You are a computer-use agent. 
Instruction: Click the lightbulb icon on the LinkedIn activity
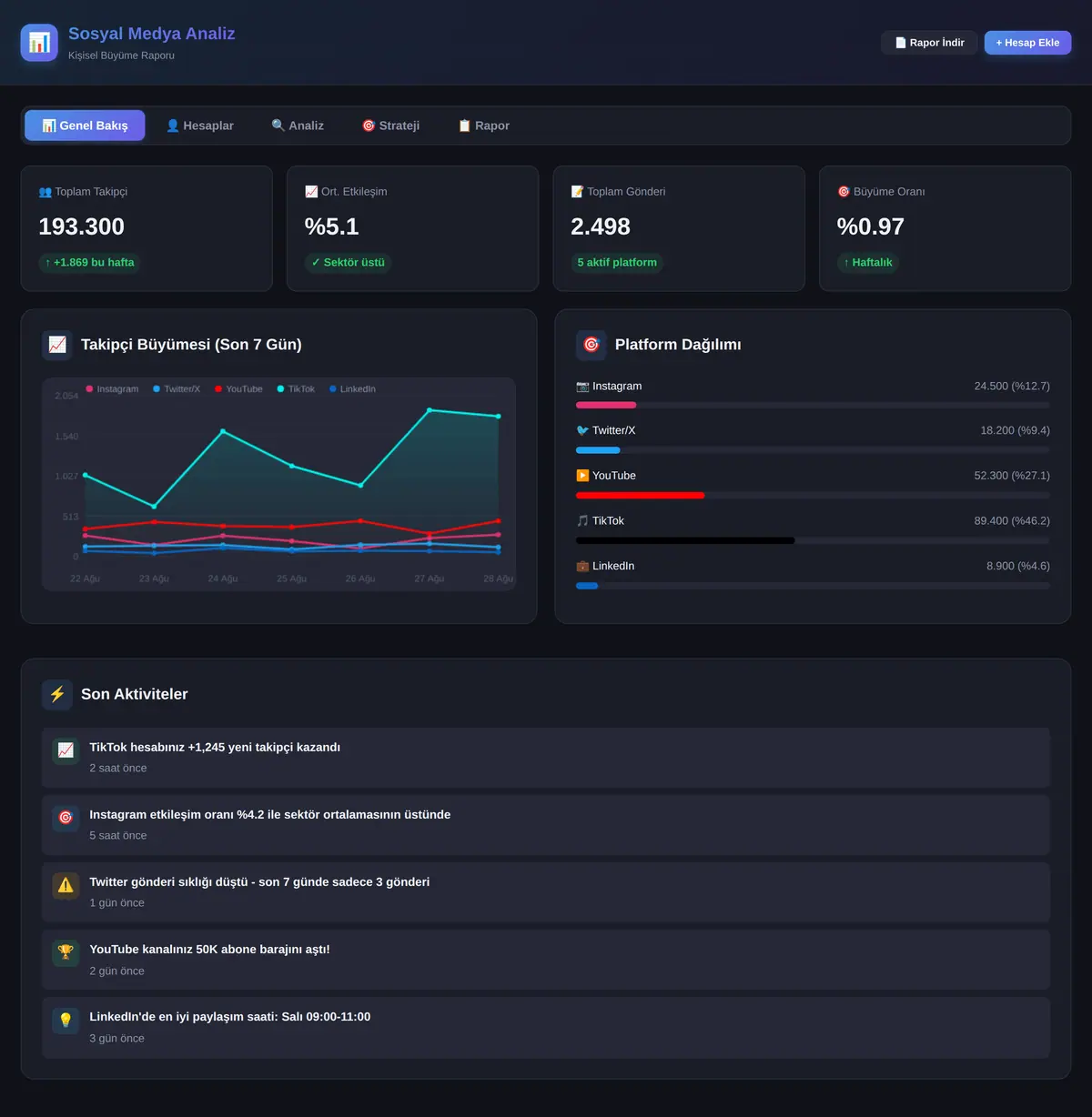pyautogui.click(x=66, y=1020)
